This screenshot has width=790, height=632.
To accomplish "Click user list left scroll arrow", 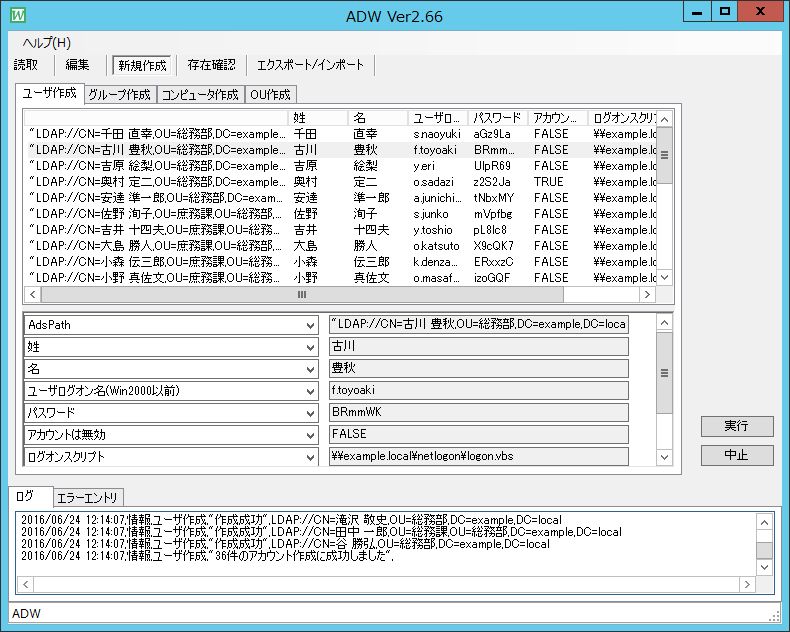I will point(33,295).
